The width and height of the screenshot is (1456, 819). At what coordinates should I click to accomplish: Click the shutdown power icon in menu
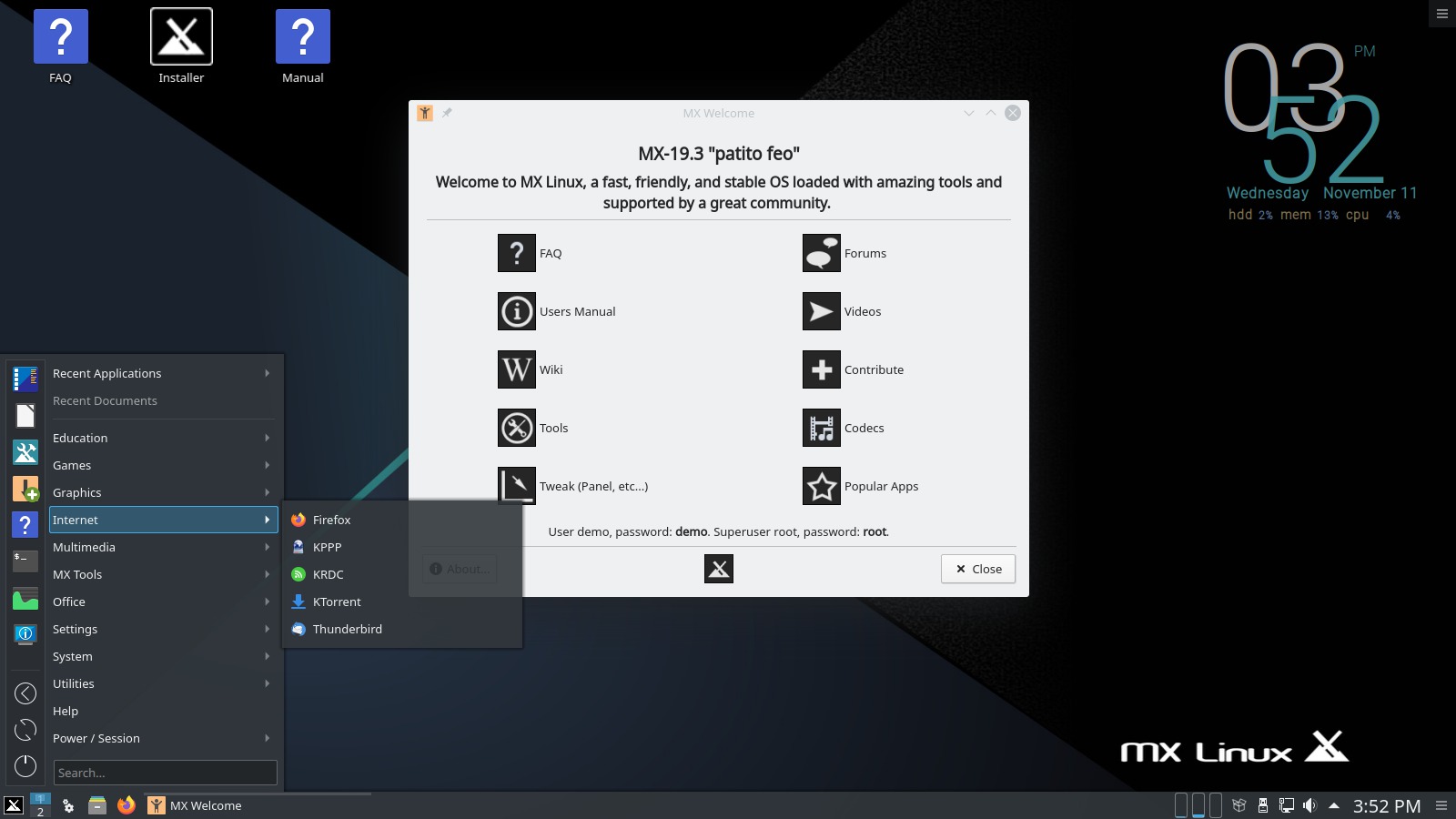click(x=25, y=766)
